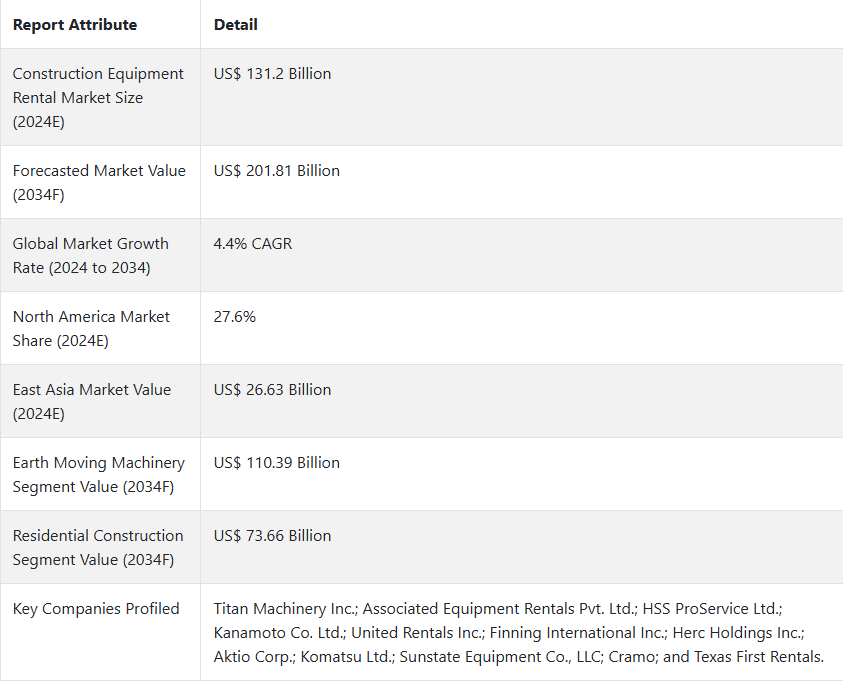Select the Forecasted Market Value (2034F) cell
This screenshot has height=684, width=843.
tap(99, 182)
